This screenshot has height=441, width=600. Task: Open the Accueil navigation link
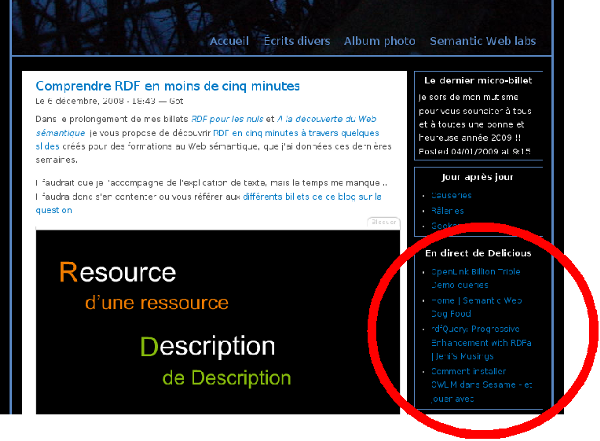[x=229, y=41]
